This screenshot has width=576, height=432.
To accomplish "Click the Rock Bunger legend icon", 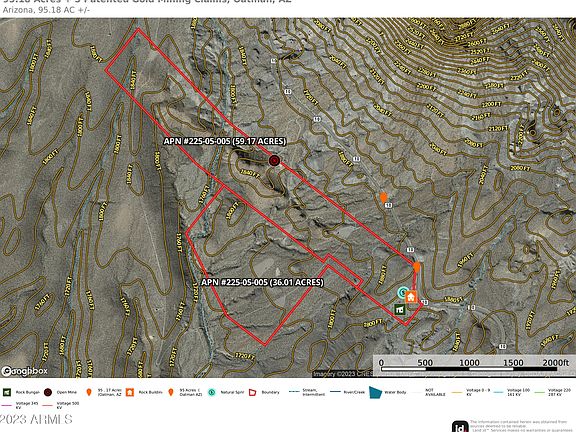I will click(x=7, y=392).
